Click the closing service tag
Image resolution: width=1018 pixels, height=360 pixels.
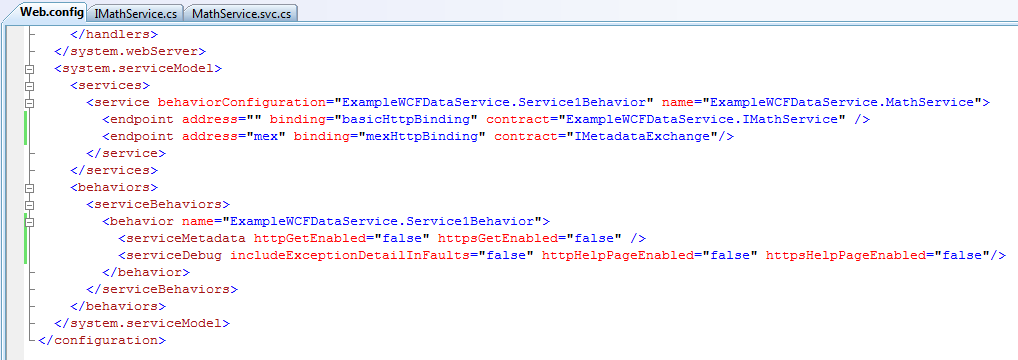tap(126, 153)
